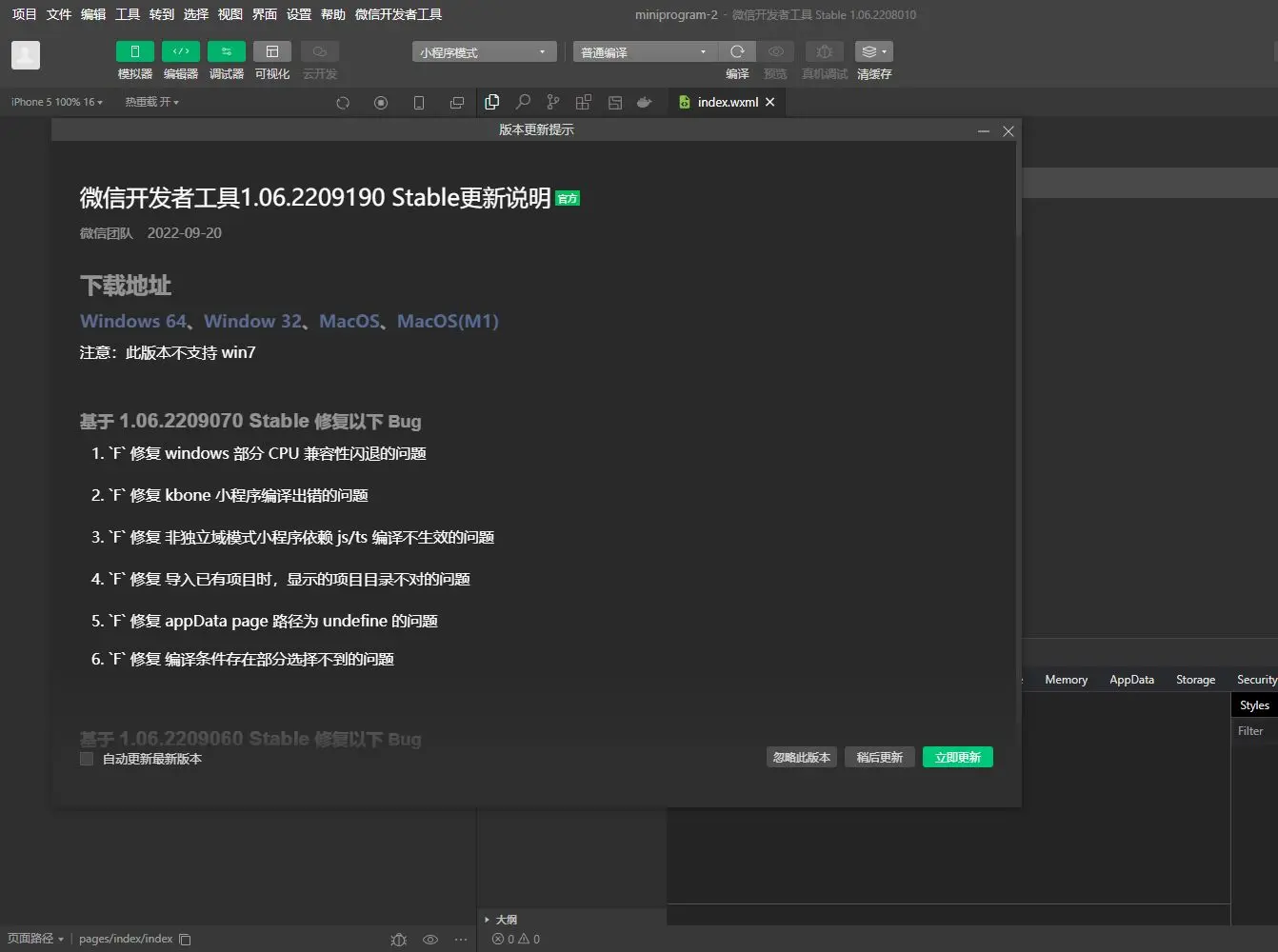Click the Filter input in Styles panel
Image resolution: width=1278 pixels, height=952 pixels.
coord(1254,731)
